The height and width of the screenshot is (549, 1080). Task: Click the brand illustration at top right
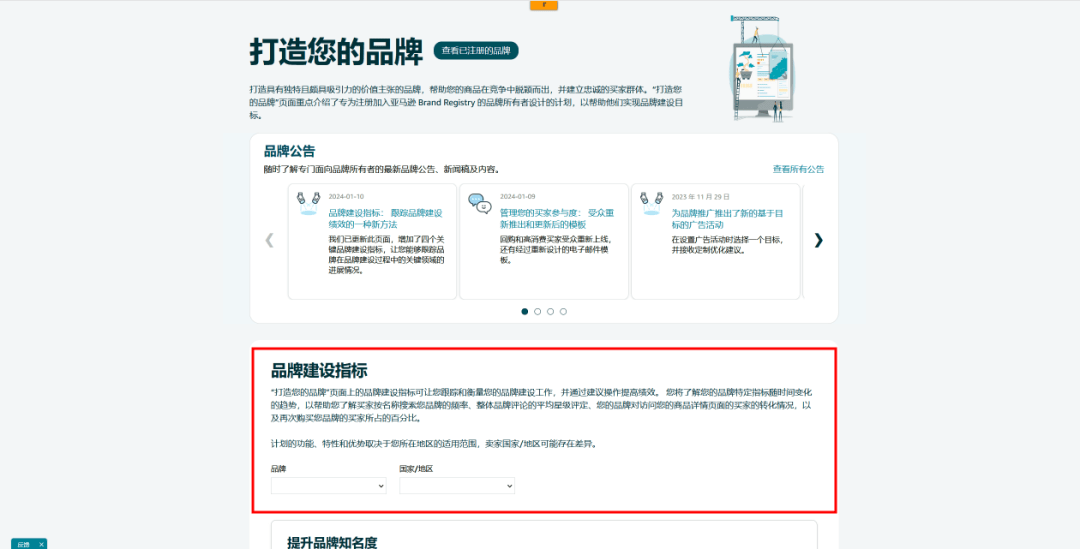762,68
